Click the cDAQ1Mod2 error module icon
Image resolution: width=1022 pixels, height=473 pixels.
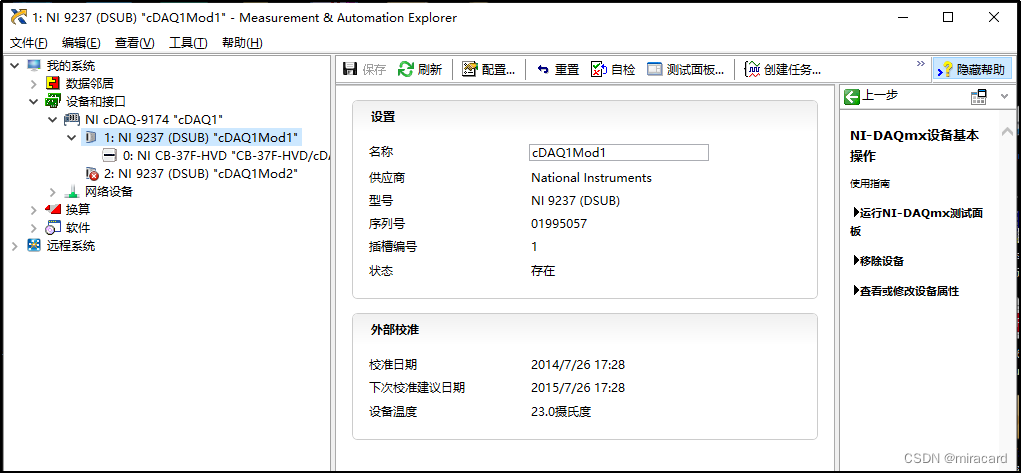(91, 174)
